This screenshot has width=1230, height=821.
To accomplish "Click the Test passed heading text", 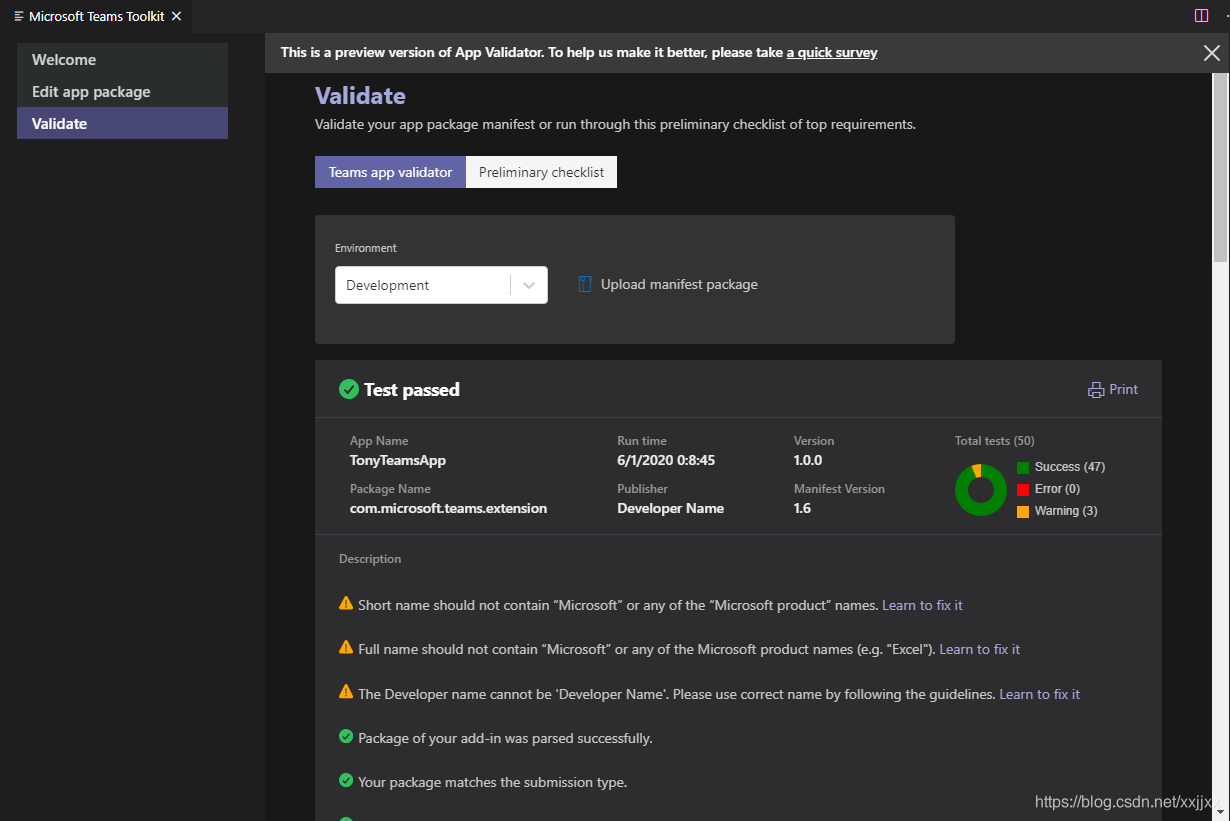I will 412,390.
